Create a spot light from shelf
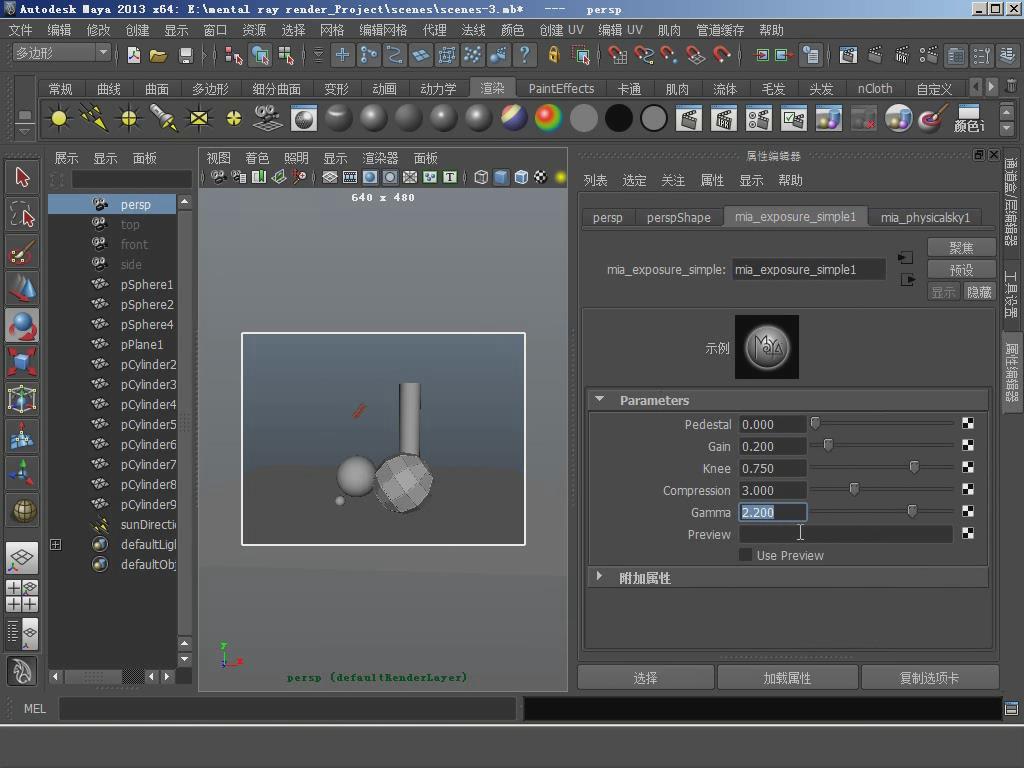Screen dimensions: 1024x768 point(163,118)
